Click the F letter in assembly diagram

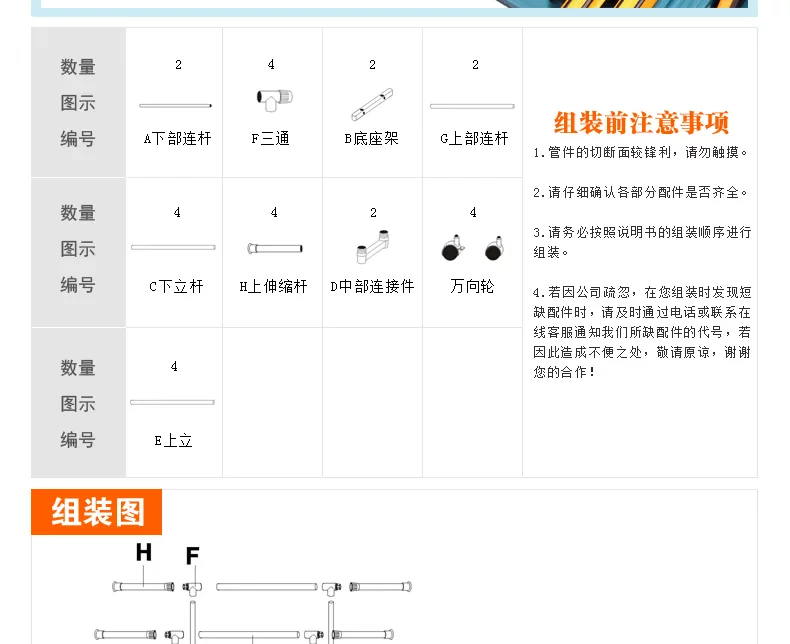point(193,555)
